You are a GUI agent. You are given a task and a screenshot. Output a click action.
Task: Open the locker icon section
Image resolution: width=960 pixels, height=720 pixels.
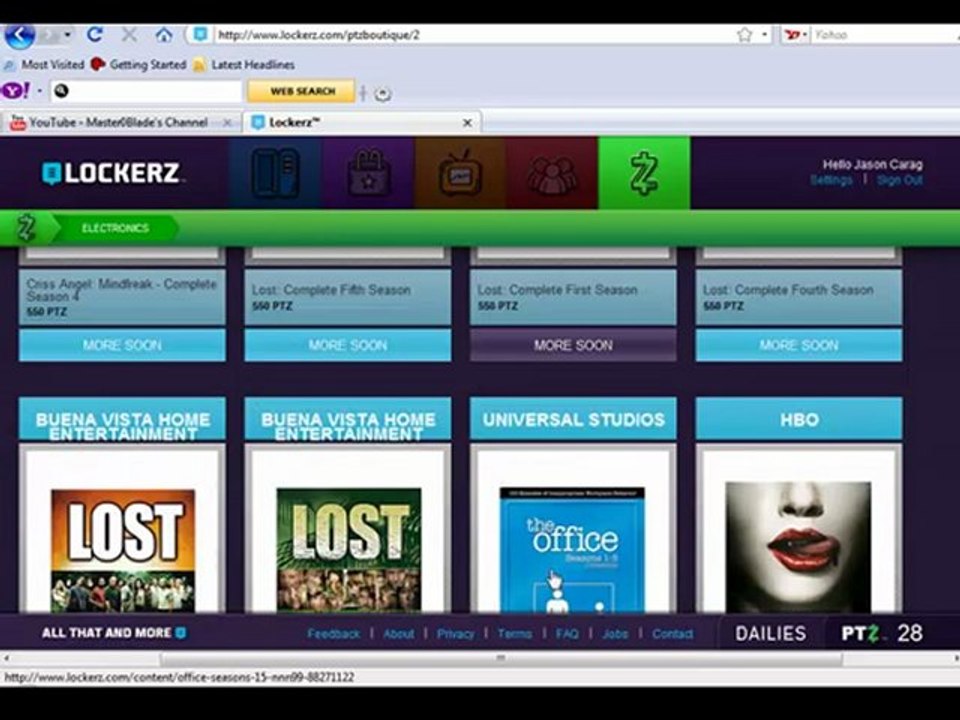(x=276, y=173)
